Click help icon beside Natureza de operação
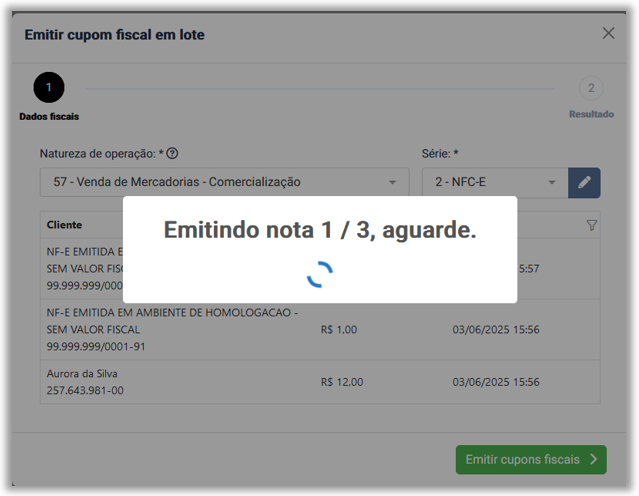 pyautogui.click(x=172, y=154)
